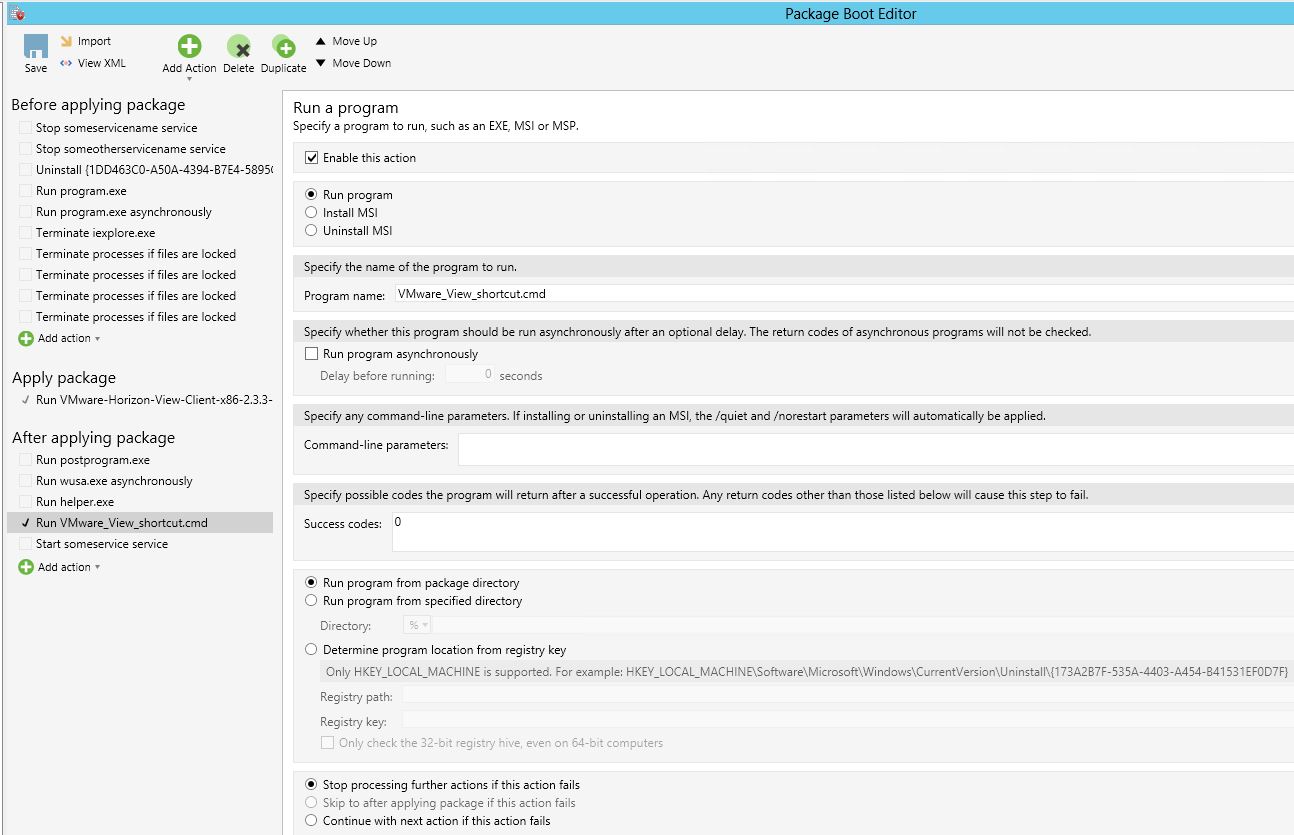Select Run program from specified directory
The image size is (1294, 835).
311,601
